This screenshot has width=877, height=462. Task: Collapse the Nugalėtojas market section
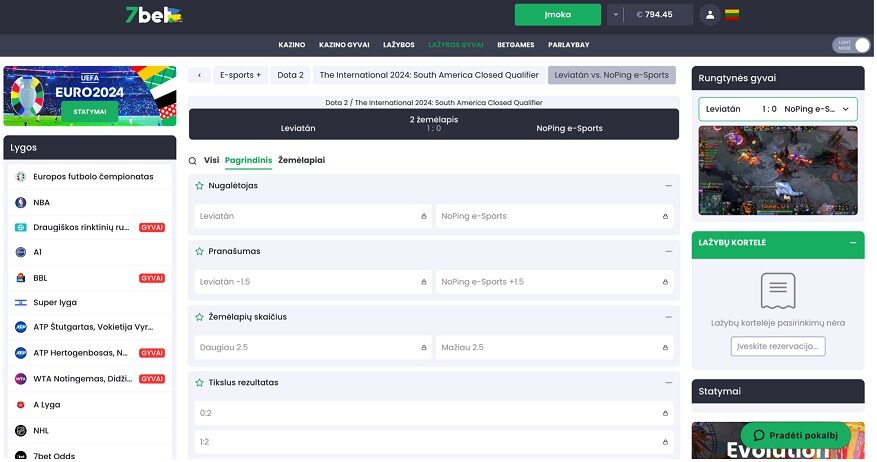pyautogui.click(x=668, y=186)
